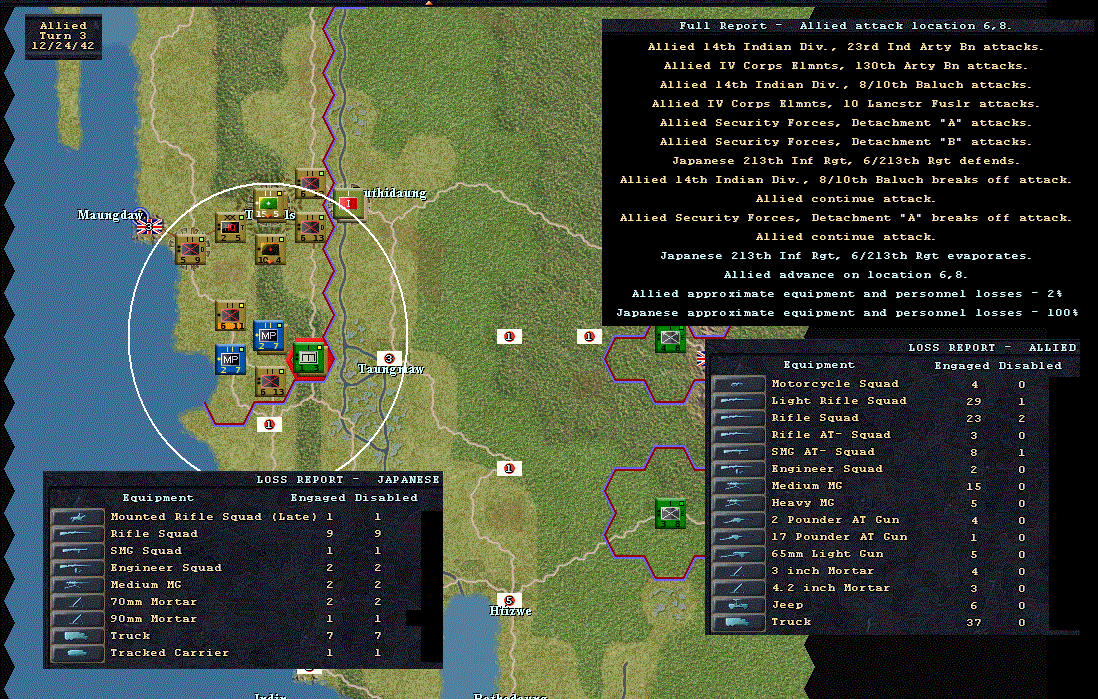Viewport: 1098px width, 699px height.
Task: Click the SMG AT- Squad equipment icon
Action: 738,452
